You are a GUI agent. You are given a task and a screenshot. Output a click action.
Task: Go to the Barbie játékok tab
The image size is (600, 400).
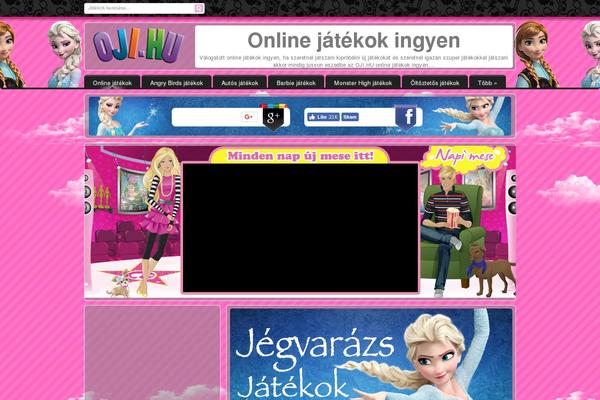point(296,83)
